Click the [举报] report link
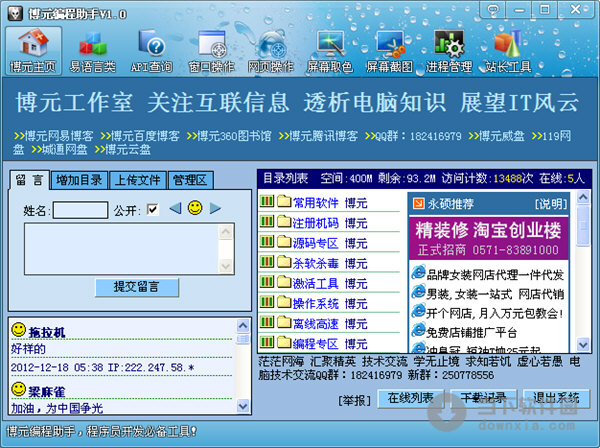Screen dimensions: 600x448 click(x=354, y=401)
